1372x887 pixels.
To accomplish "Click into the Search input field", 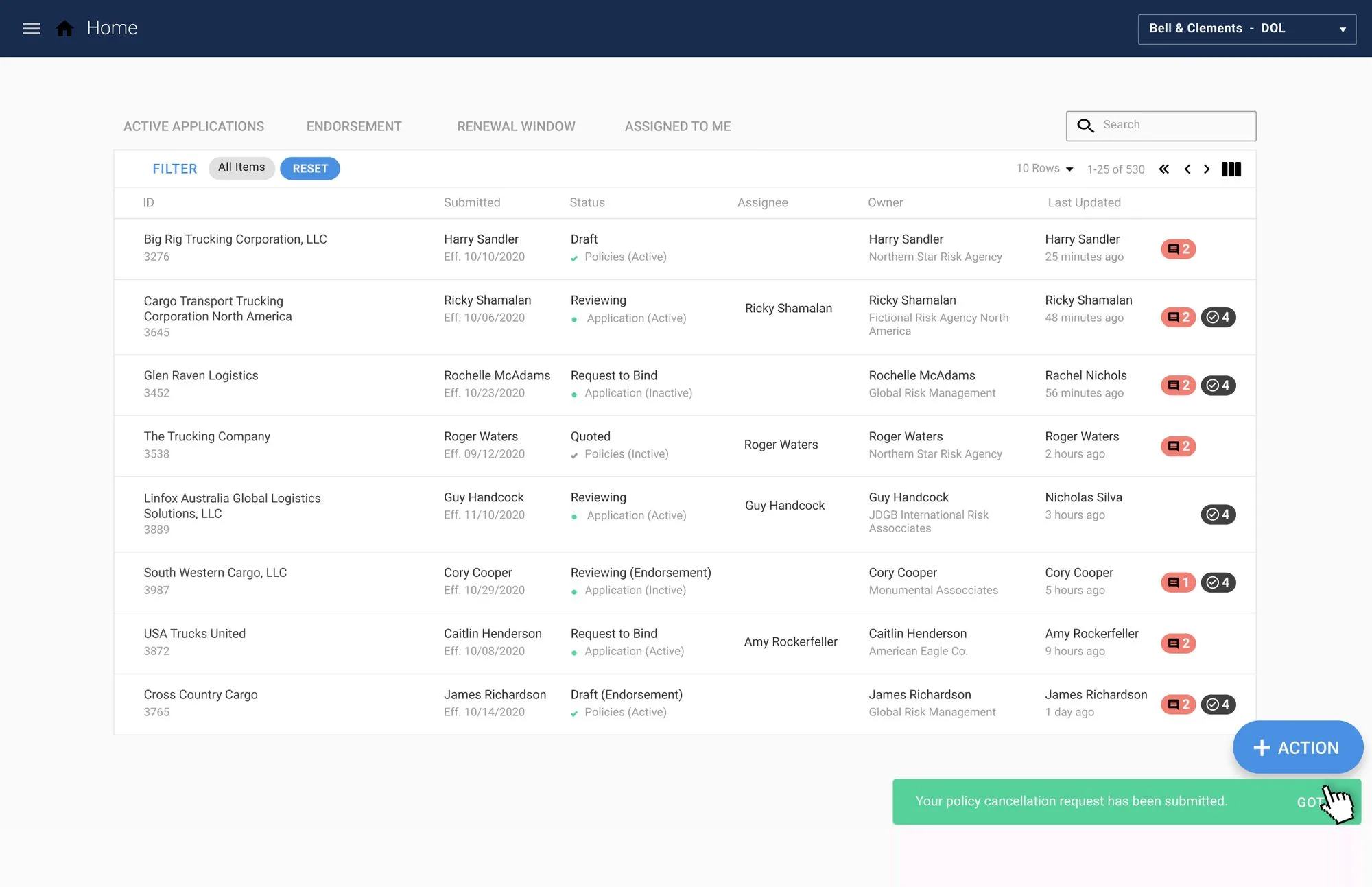I will 1161,126.
